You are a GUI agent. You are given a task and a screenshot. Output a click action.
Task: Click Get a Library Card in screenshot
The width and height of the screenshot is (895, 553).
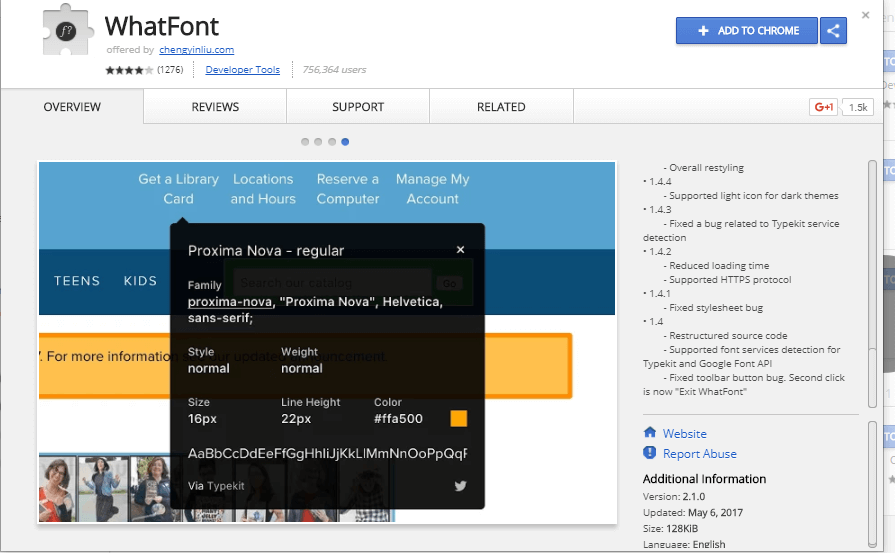[x=178, y=189]
